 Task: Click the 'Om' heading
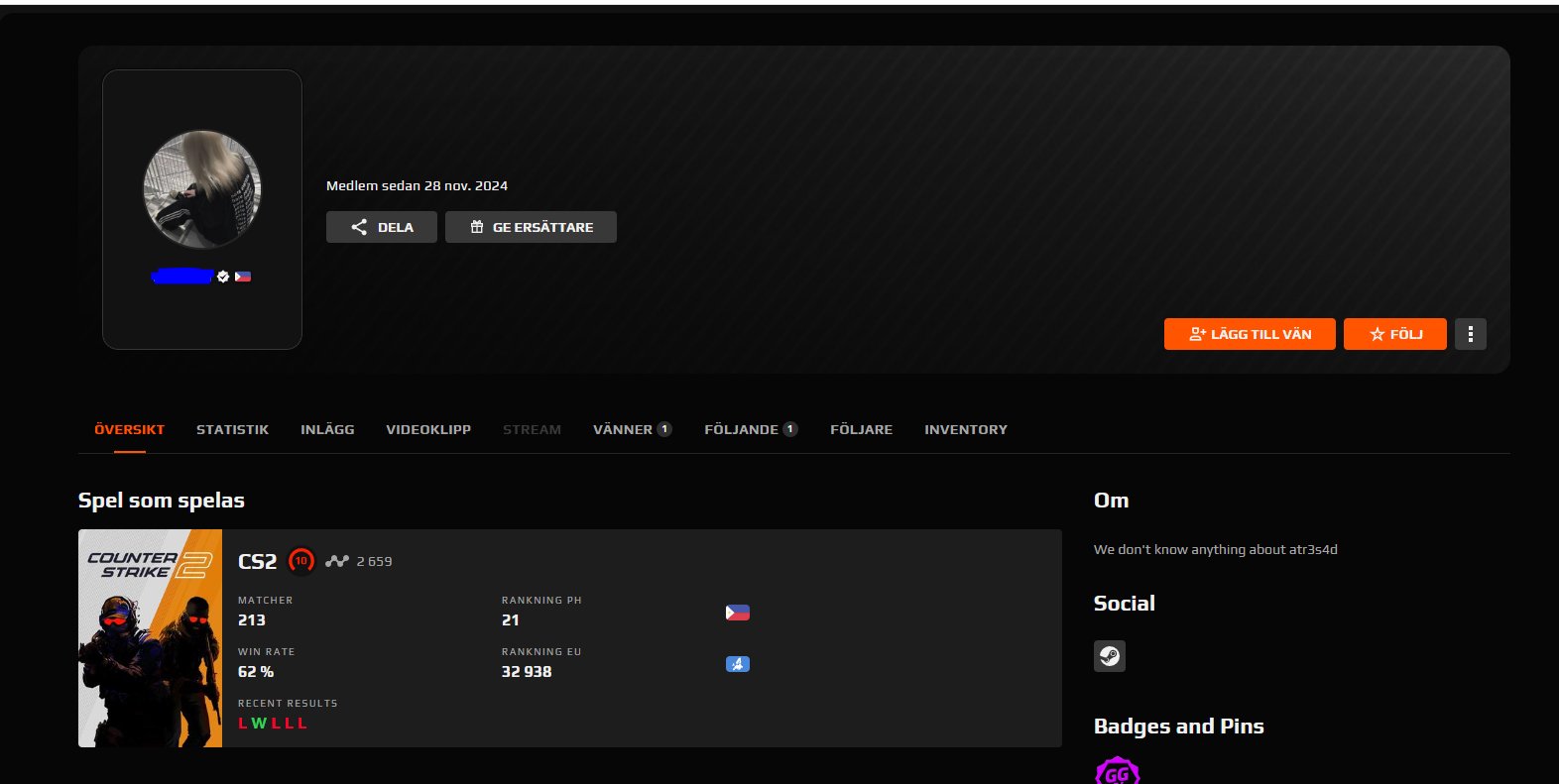pyautogui.click(x=1111, y=501)
